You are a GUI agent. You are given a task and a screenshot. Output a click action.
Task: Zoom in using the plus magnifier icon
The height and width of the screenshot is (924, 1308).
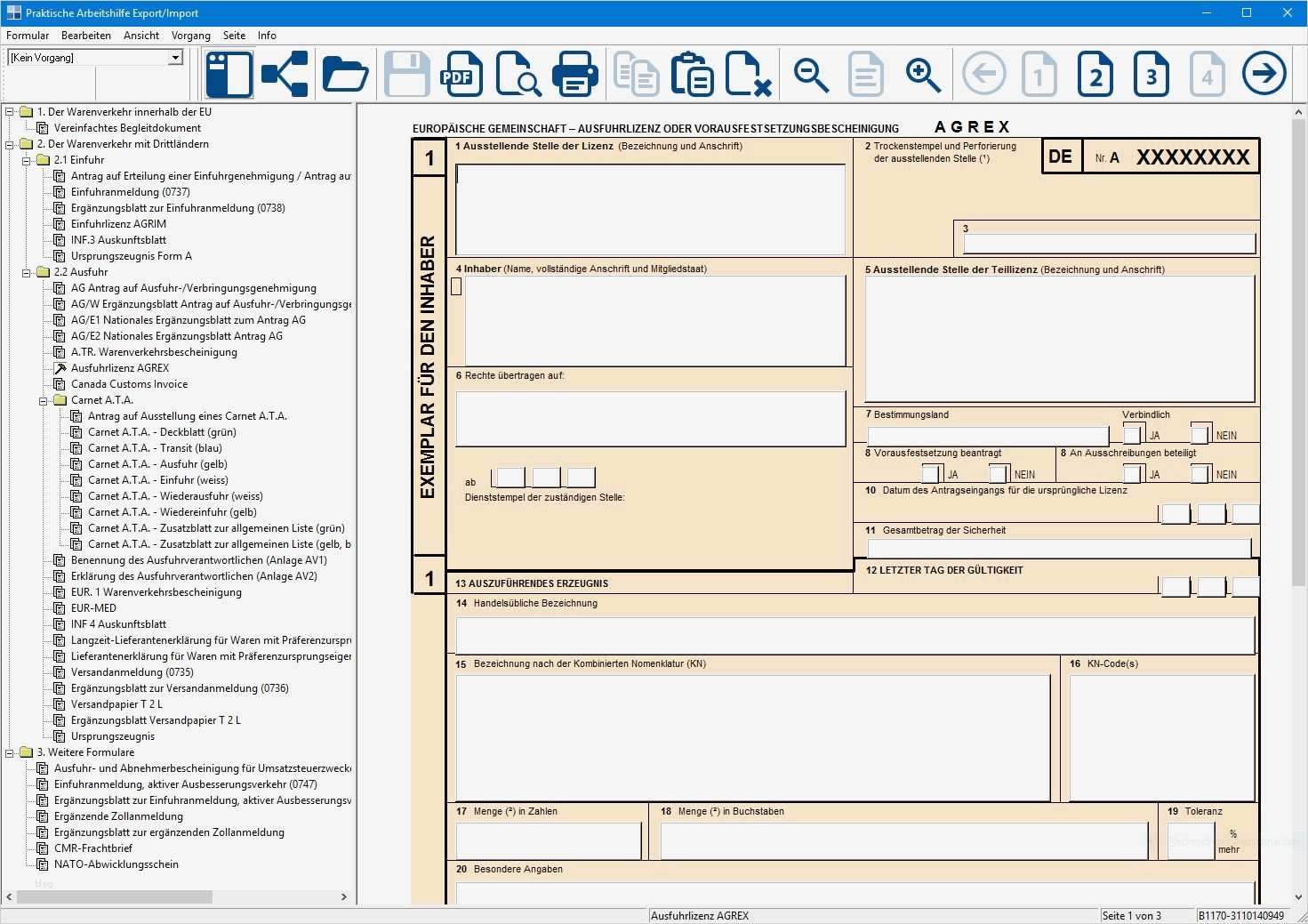pos(922,74)
